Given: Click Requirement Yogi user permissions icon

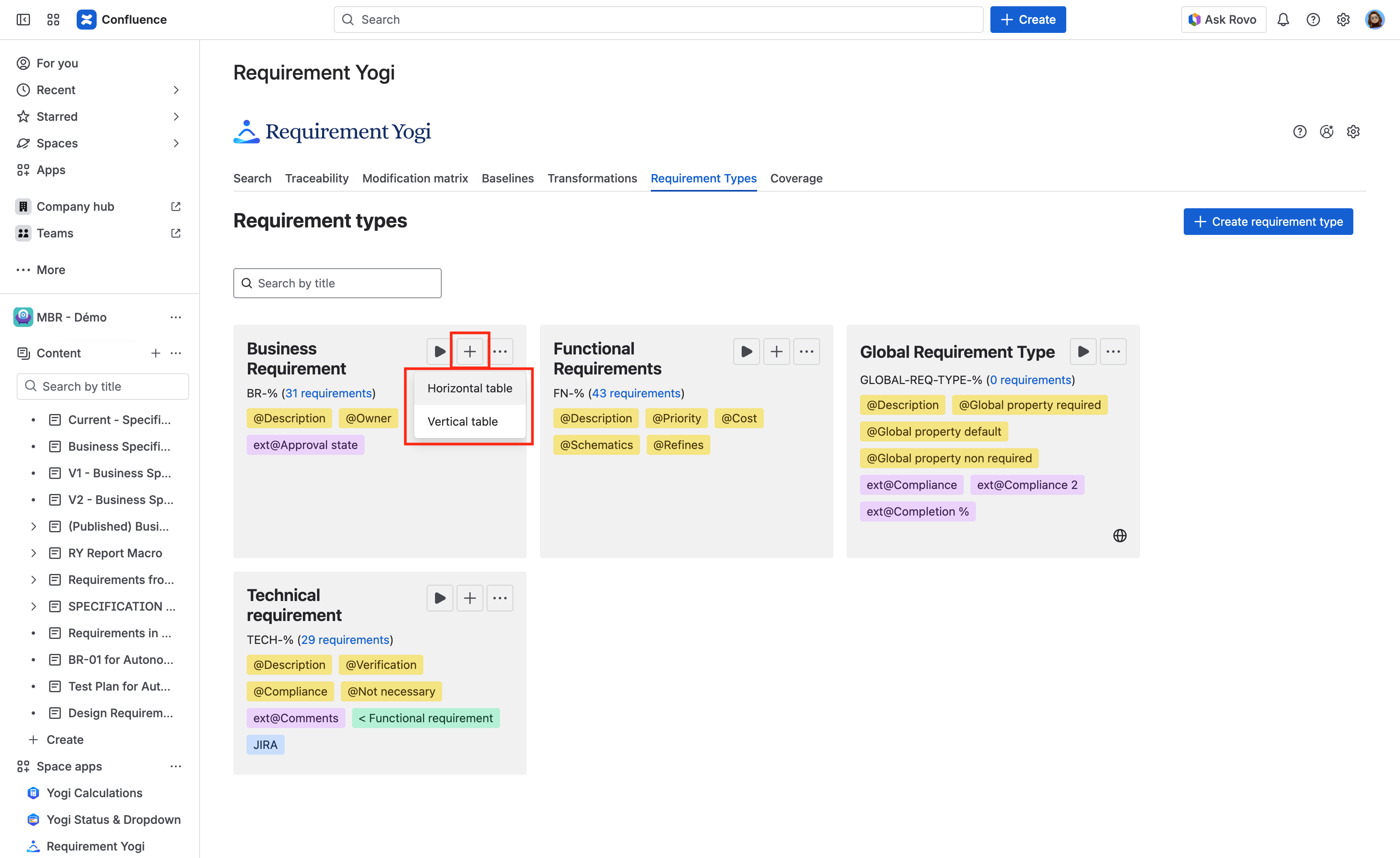Looking at the screenshot, I should 1326,132.
